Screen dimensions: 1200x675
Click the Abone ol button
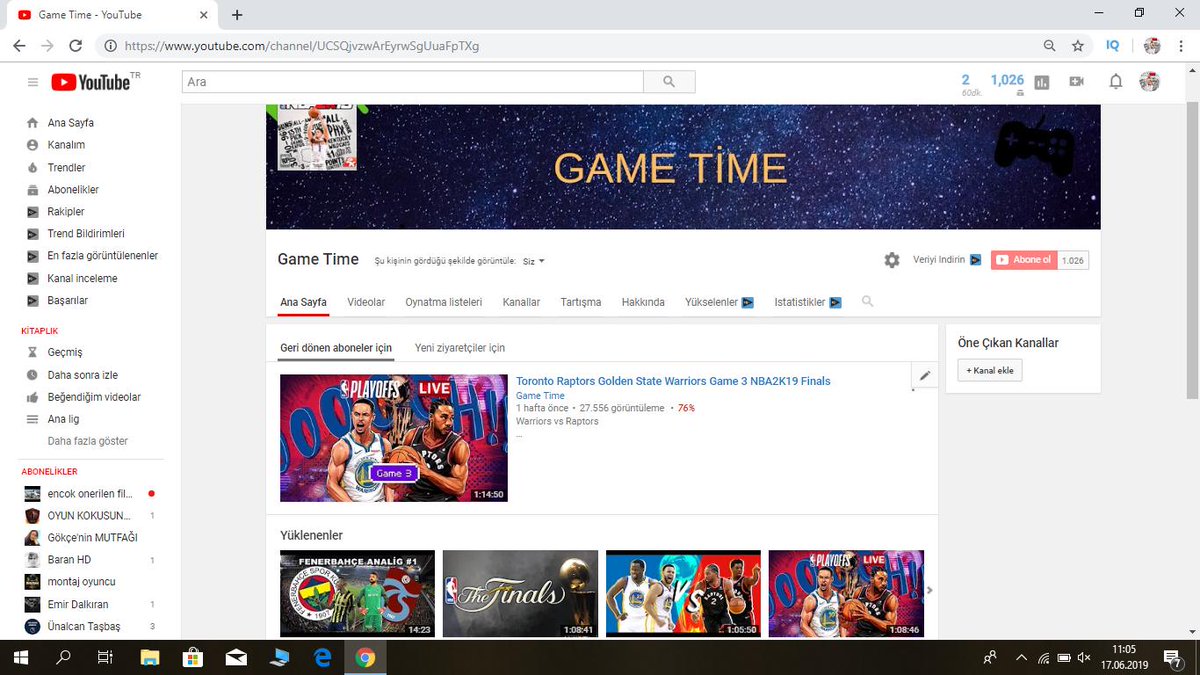point(1023,260)
